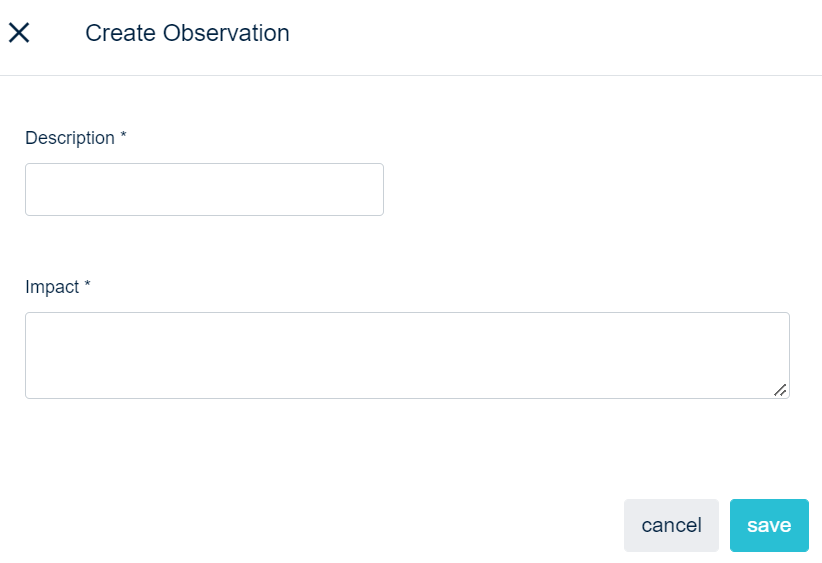Dismiss the form using the X icon
Screen dimensions: 822x563
(x=19, y=33)
